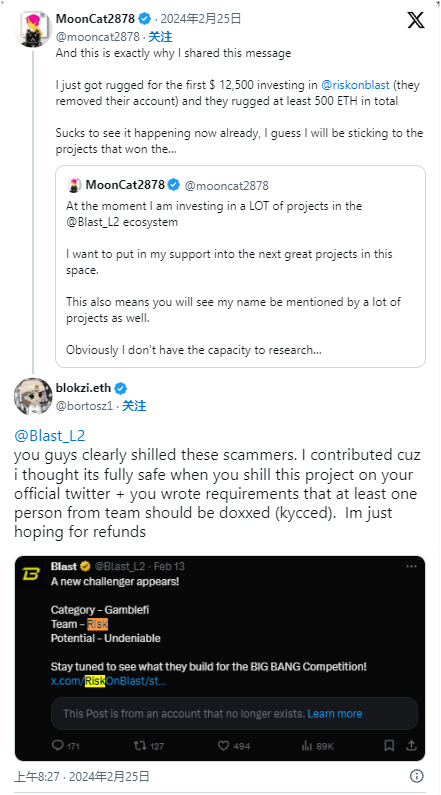Open blokzi.eth's profile avatar
The width and height of the screenshot is (441, 795).
[33, 396]
